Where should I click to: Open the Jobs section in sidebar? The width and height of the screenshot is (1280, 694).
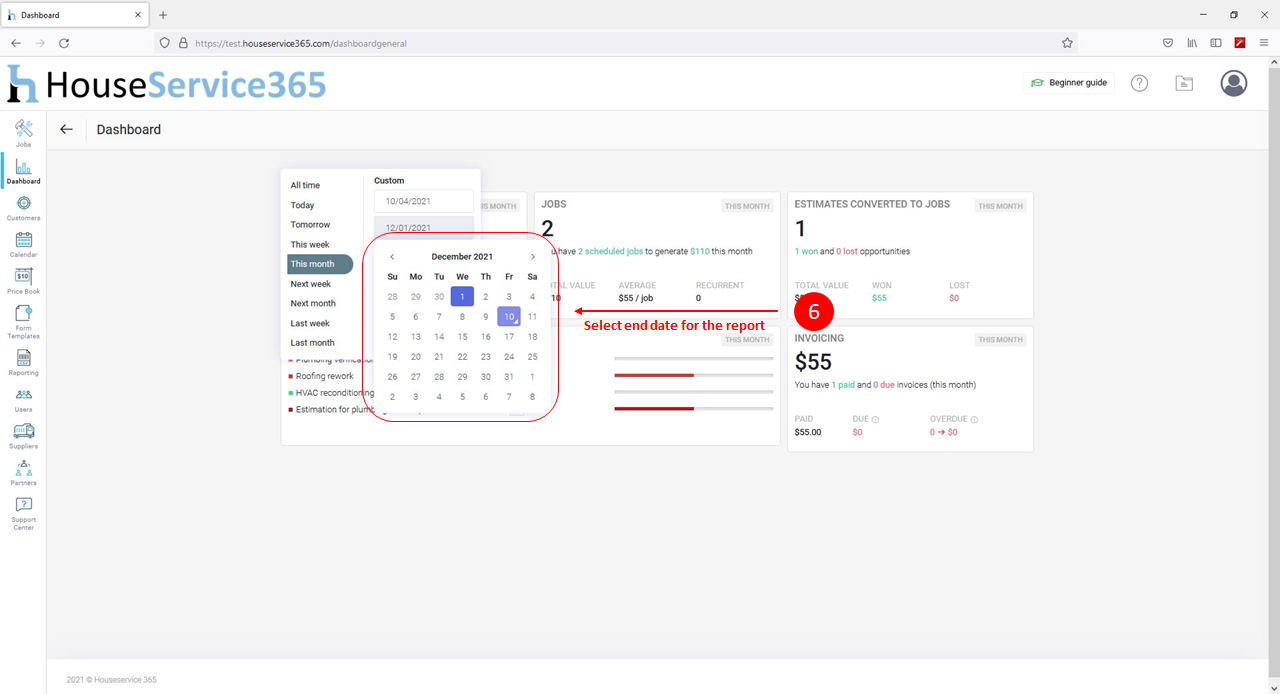[23, 133]
